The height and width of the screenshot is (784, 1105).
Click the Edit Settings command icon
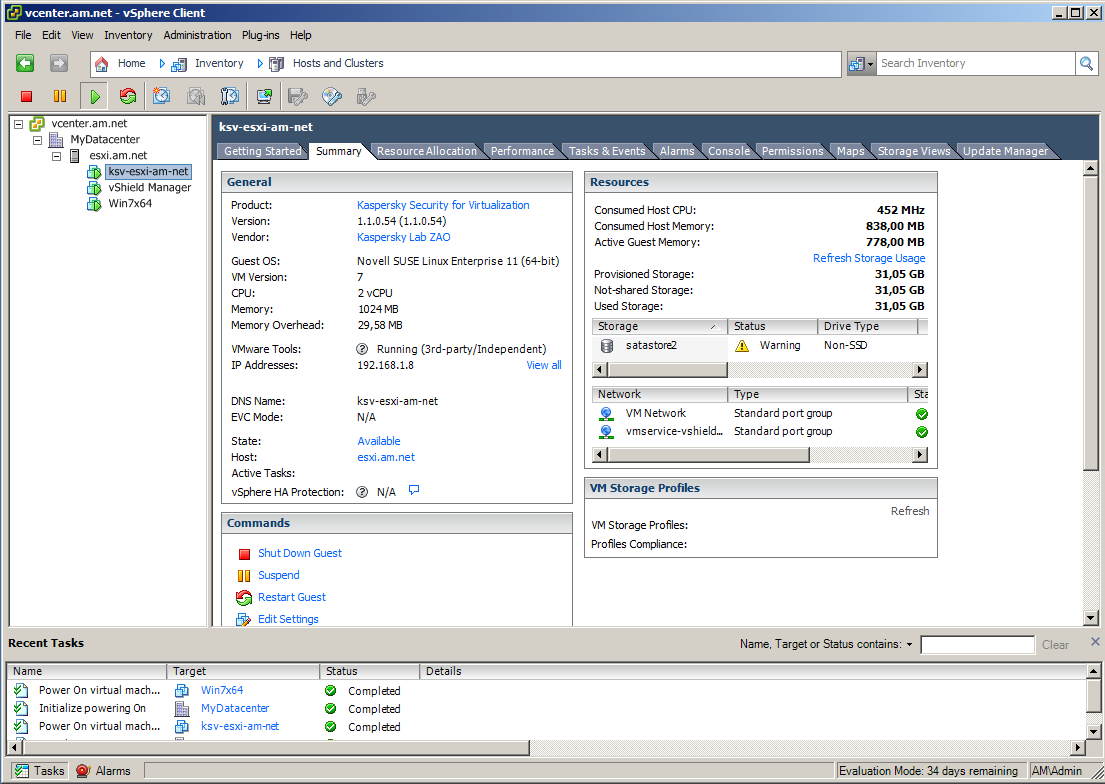(x=244, y=620)
